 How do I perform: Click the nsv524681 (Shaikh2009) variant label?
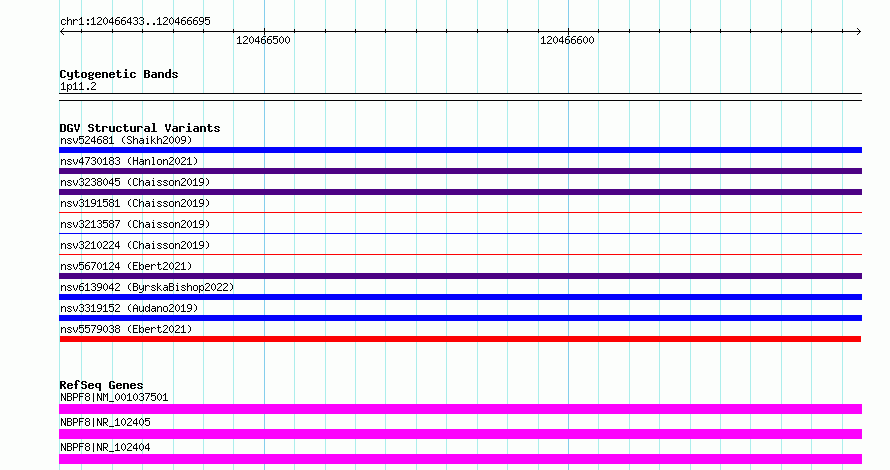point(126,140)
